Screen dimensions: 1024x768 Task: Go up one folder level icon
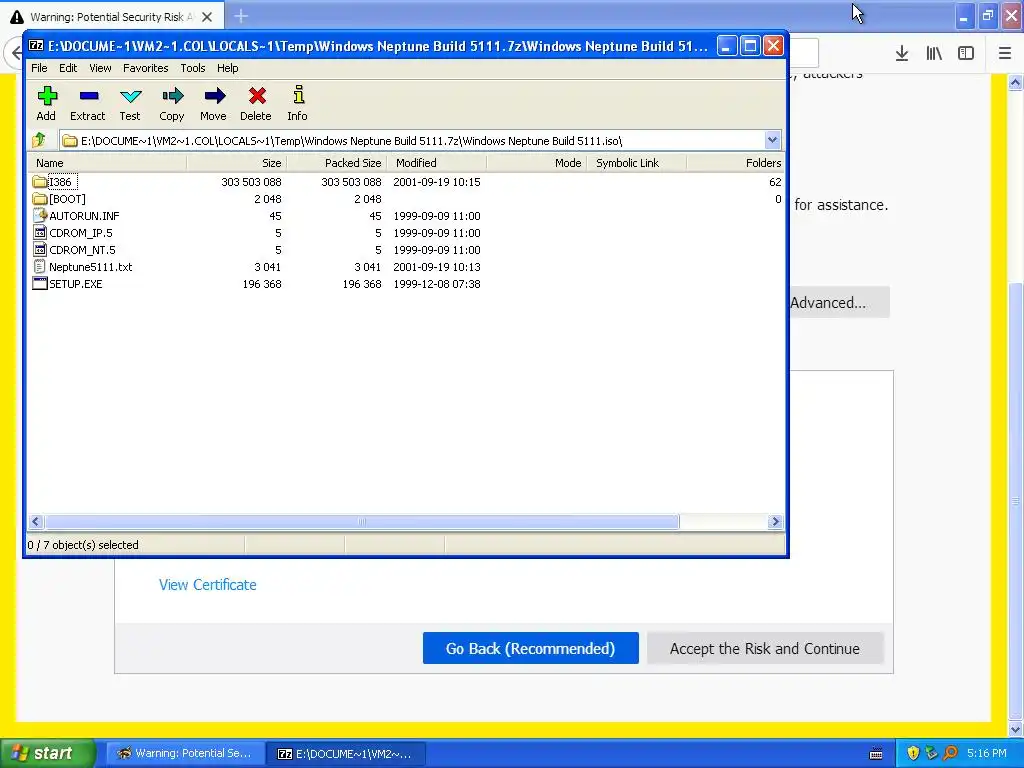(x=39, y=140)
